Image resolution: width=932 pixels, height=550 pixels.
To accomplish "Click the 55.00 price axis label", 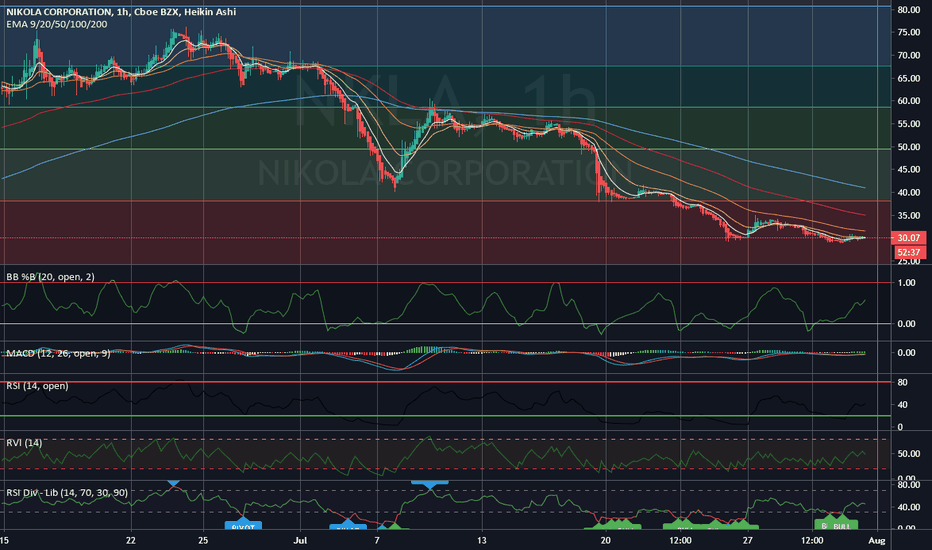I will point(909,124).
